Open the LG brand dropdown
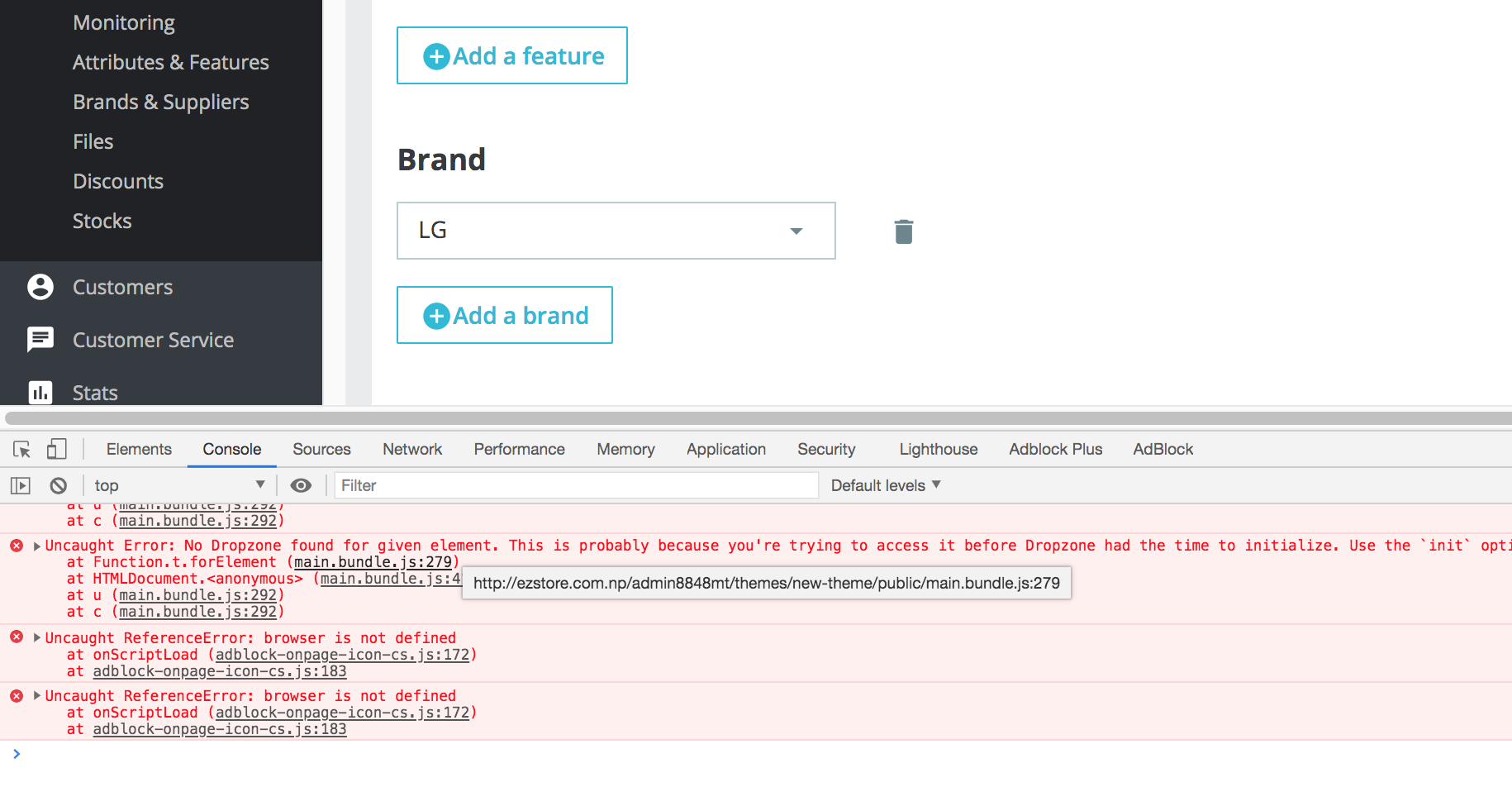This screenshot has height=787, width=1512. click(x=616, y=231)
